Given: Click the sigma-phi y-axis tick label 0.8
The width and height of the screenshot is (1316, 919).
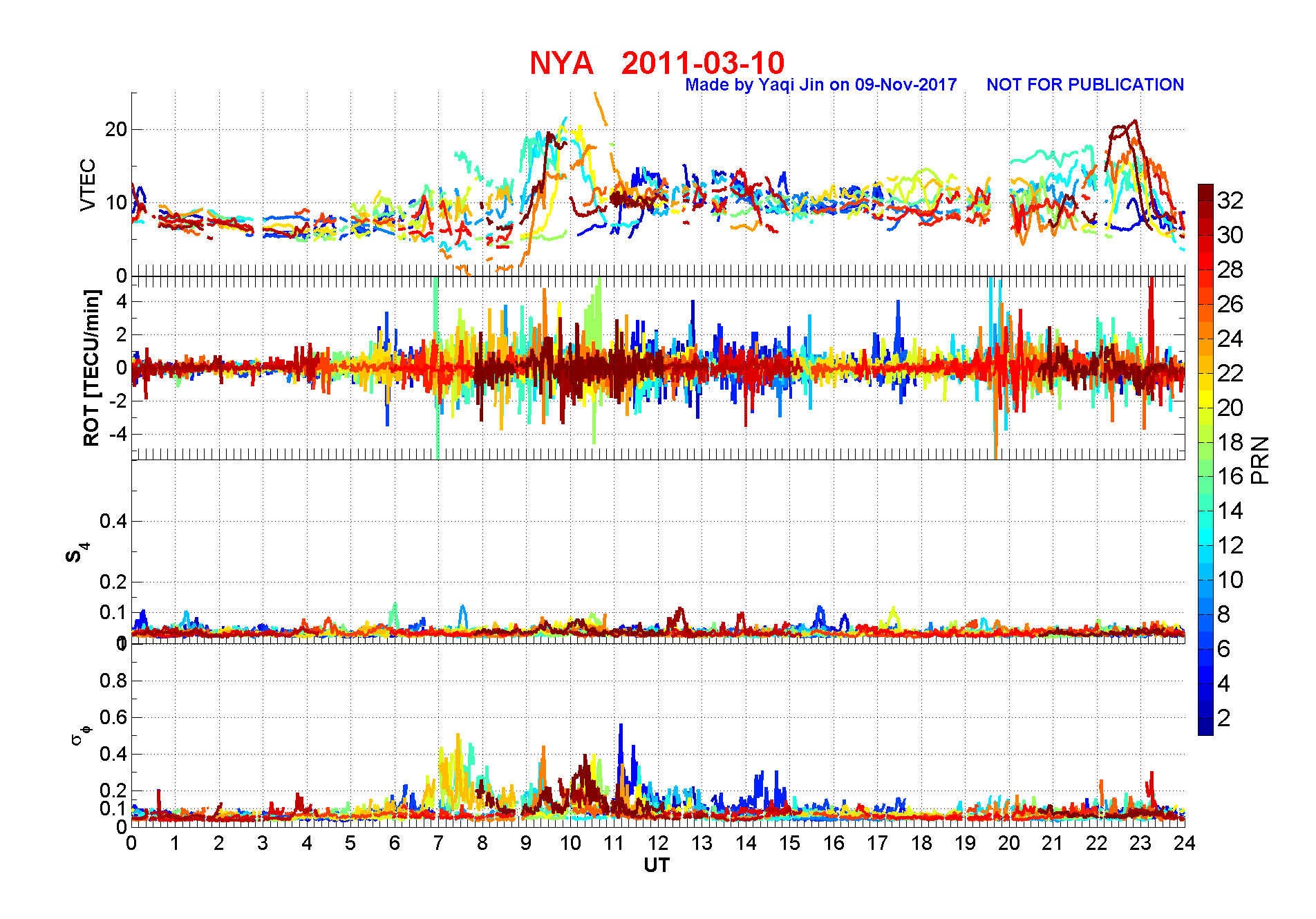Looking at the screenshot, I should [113, 681].
